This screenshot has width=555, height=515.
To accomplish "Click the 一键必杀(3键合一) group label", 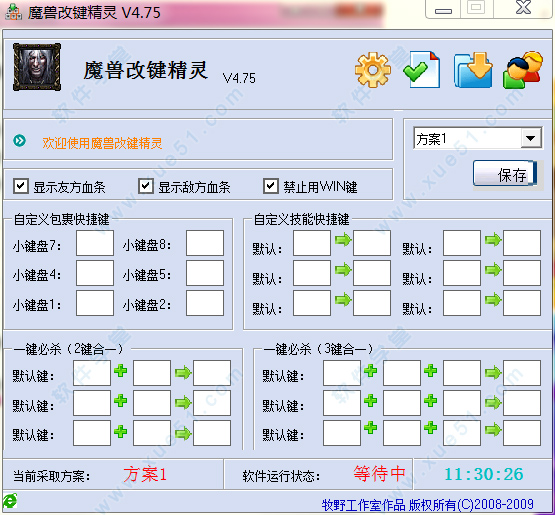I will pyautogui.click(x=319, y=349).
